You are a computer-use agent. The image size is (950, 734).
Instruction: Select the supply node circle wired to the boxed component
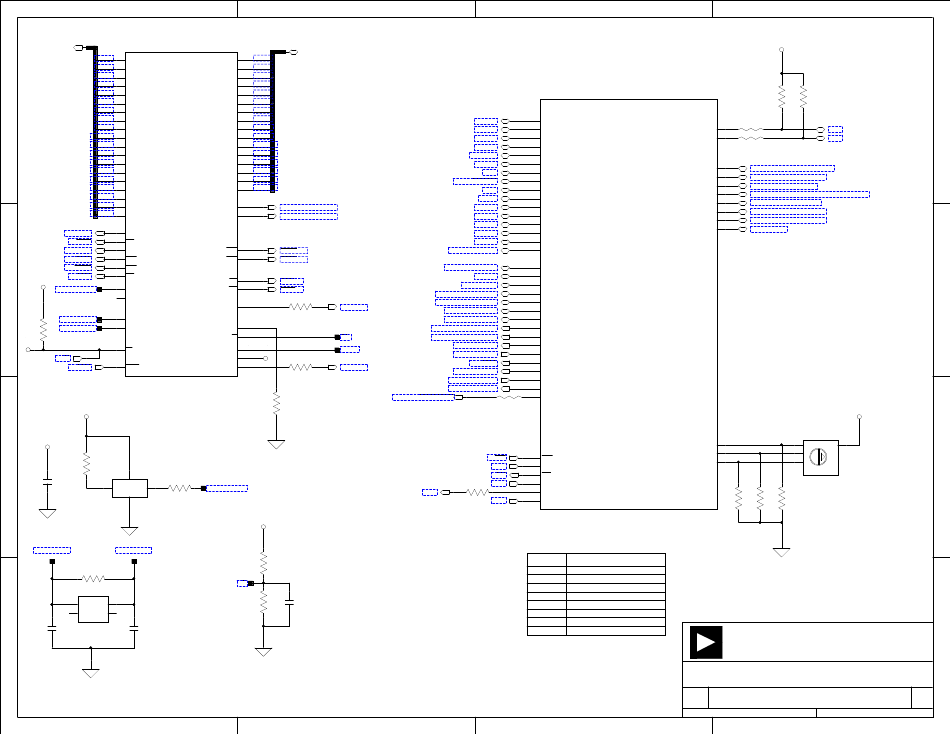pyautogui.click(x=859, y=417)
